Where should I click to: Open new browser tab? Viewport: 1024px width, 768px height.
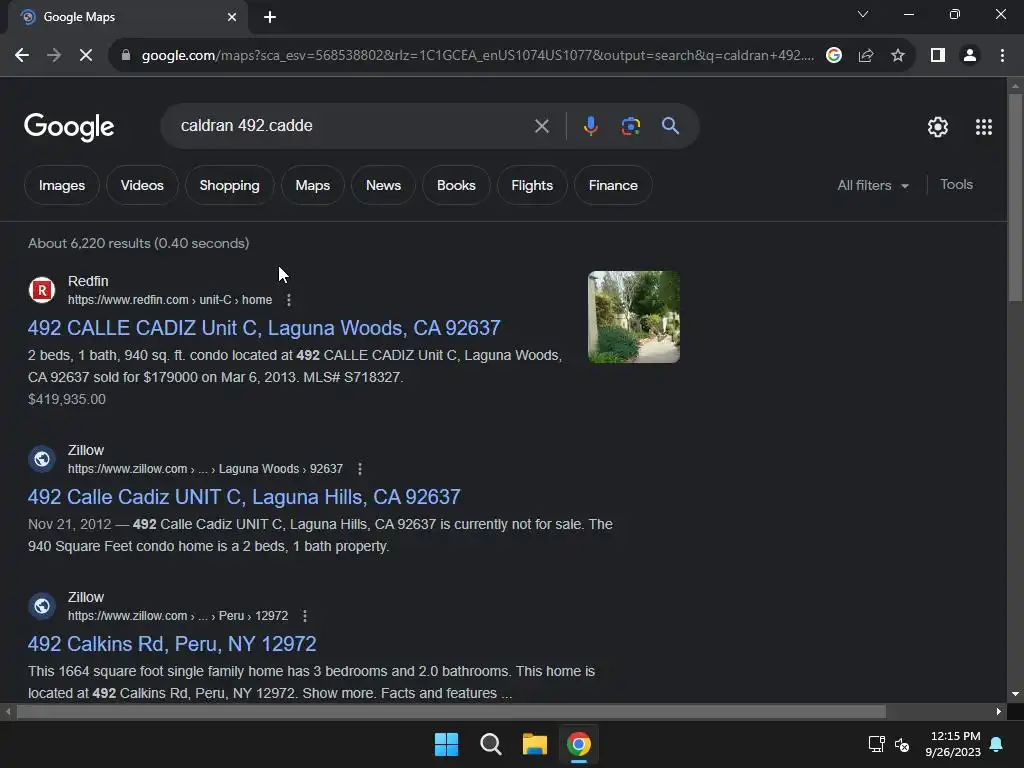270,17
